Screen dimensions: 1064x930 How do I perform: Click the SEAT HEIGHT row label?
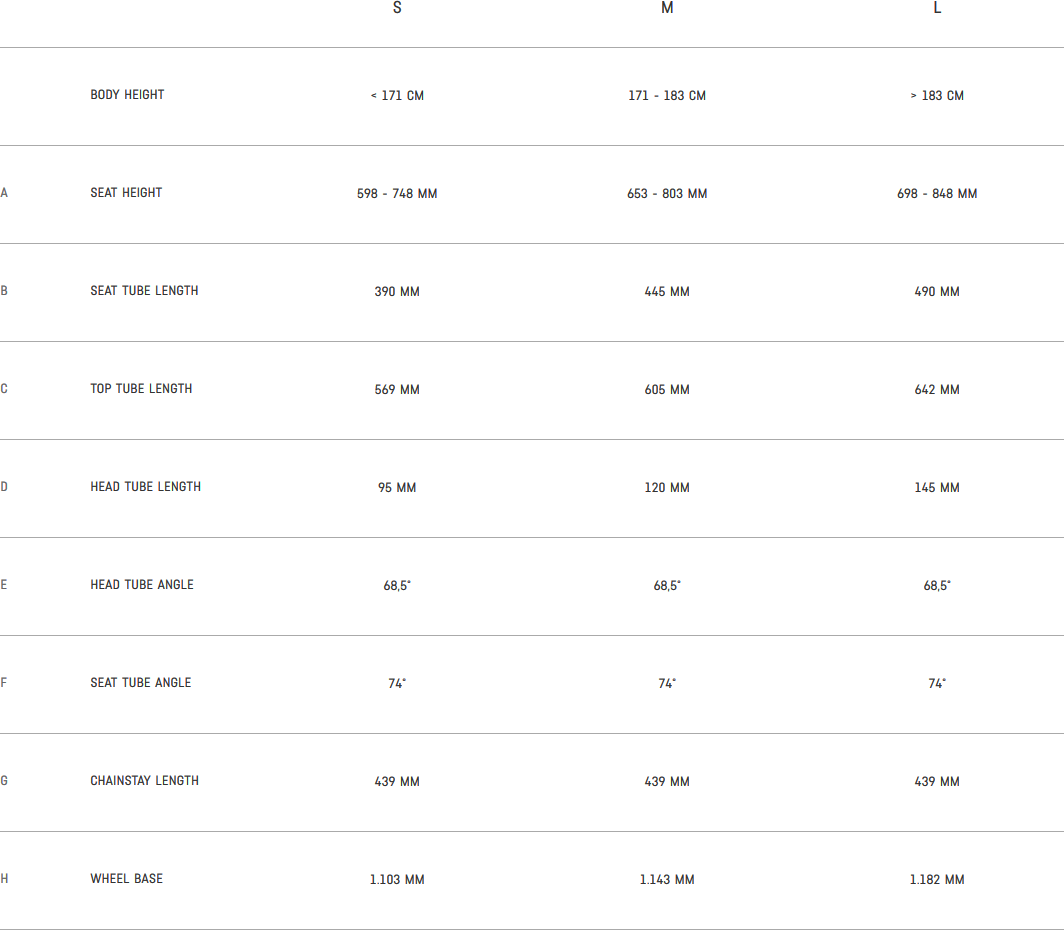tap(126, 193)
